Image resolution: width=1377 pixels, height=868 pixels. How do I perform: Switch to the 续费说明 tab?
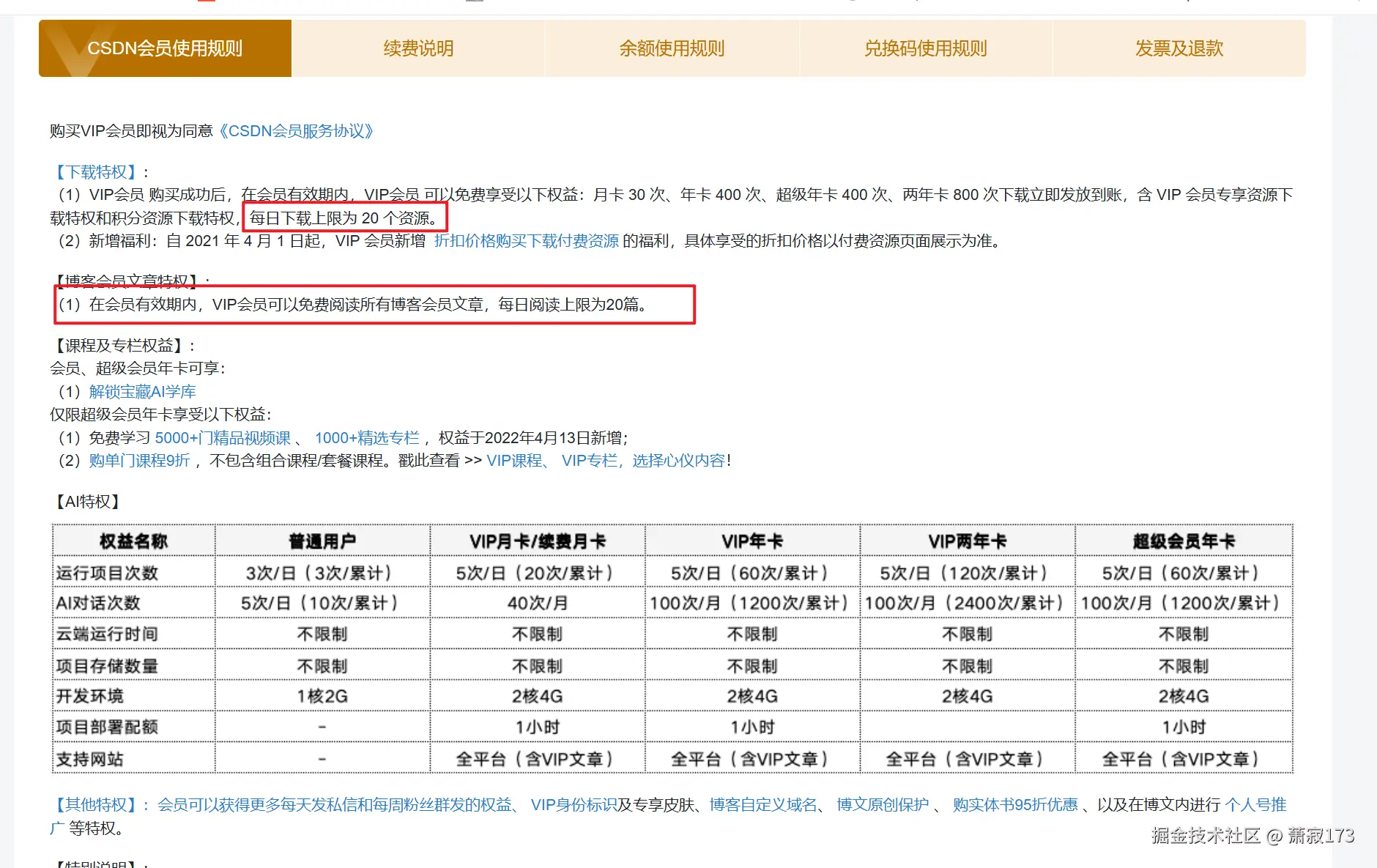point(418,48)
